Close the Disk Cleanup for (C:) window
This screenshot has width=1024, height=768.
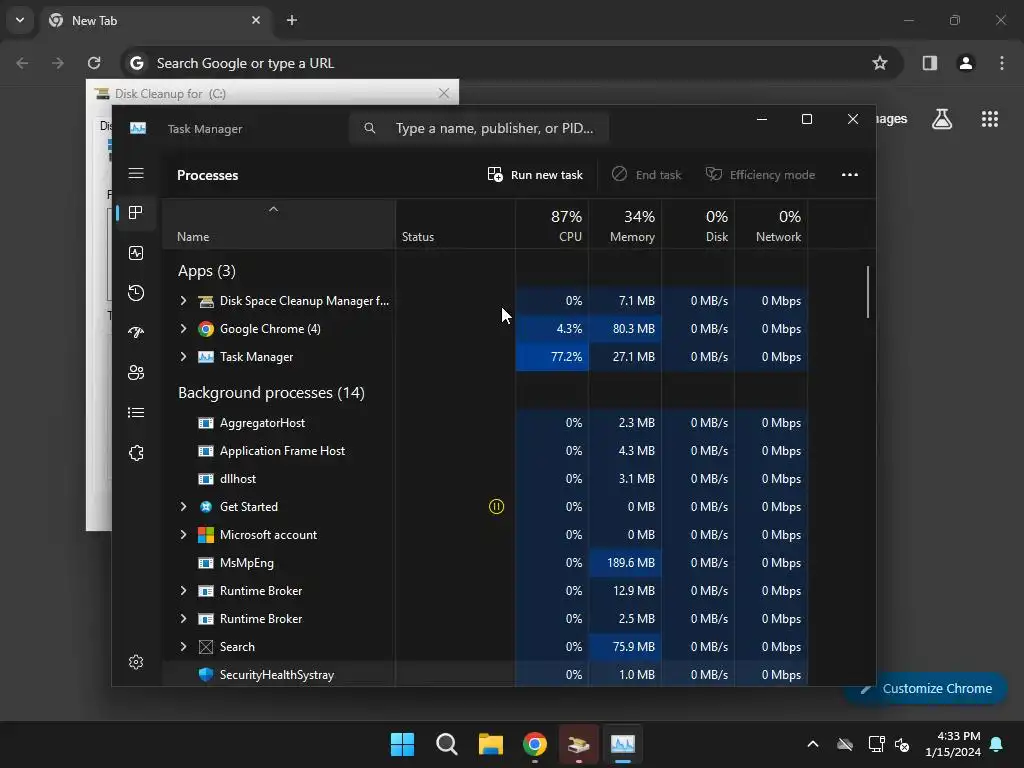click(444, 93)
